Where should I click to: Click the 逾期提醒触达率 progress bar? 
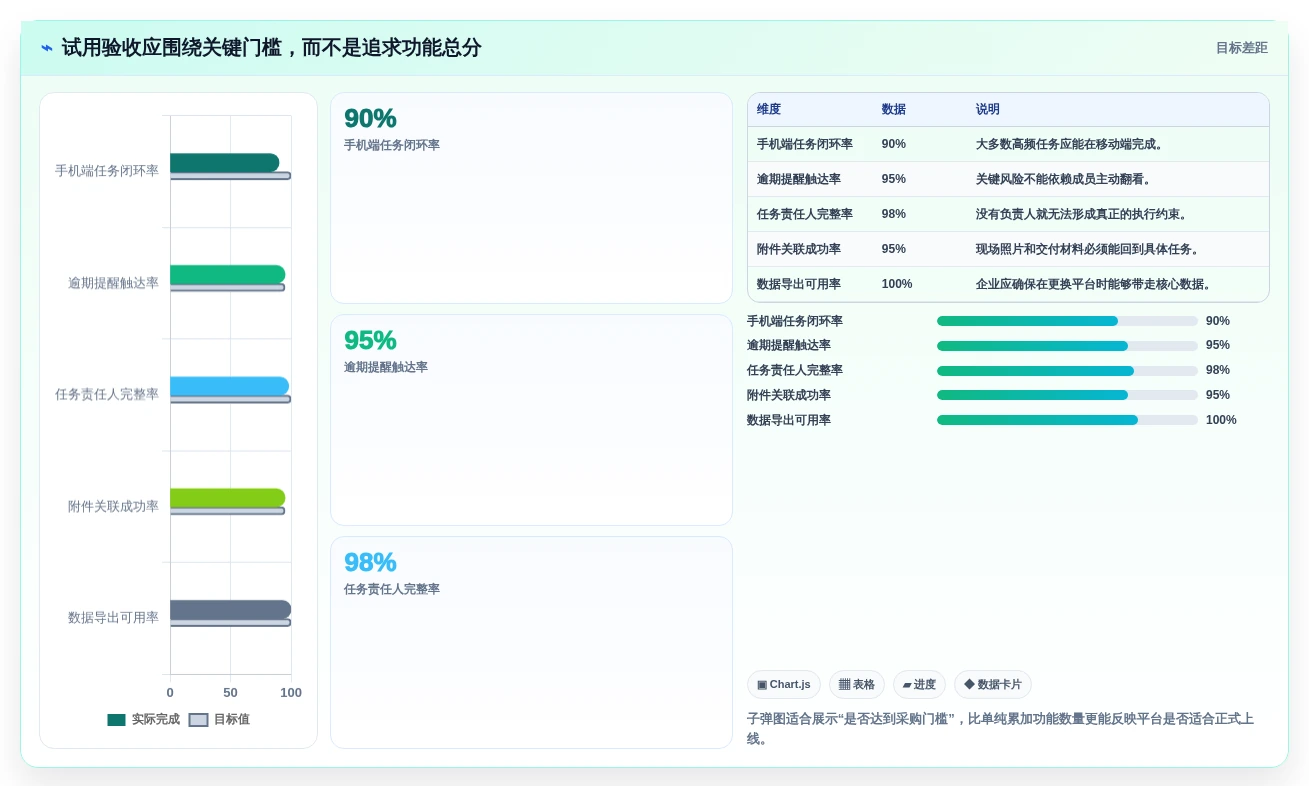point(1067,346)
